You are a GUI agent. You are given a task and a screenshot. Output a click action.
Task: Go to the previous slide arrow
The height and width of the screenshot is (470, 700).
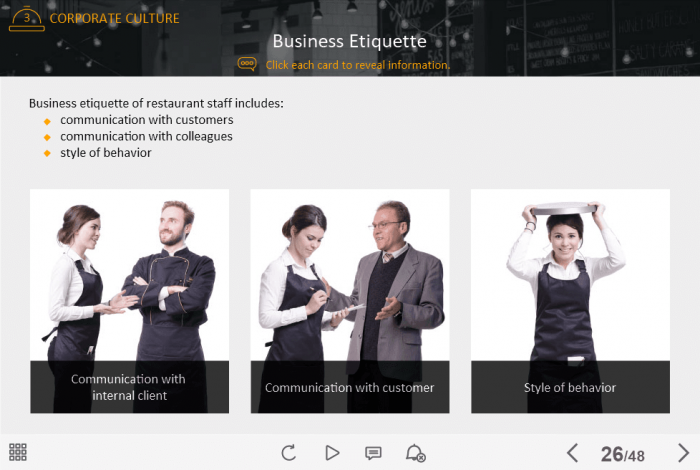pos(573,453)
